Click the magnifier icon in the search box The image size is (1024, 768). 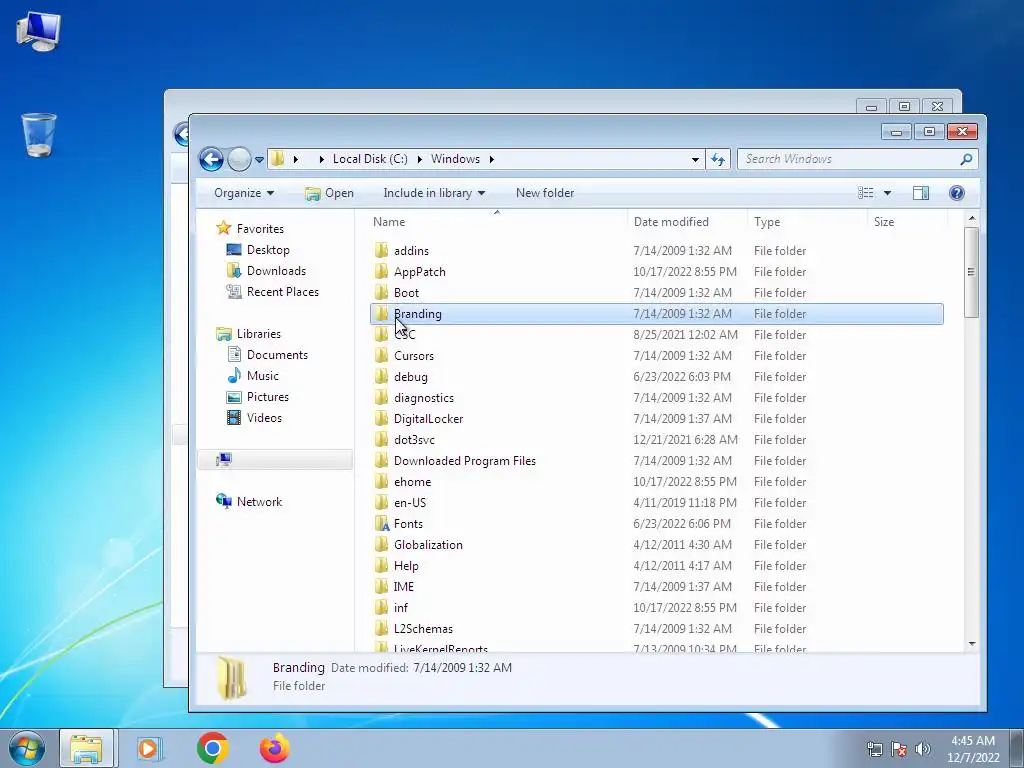pos(967,159)
